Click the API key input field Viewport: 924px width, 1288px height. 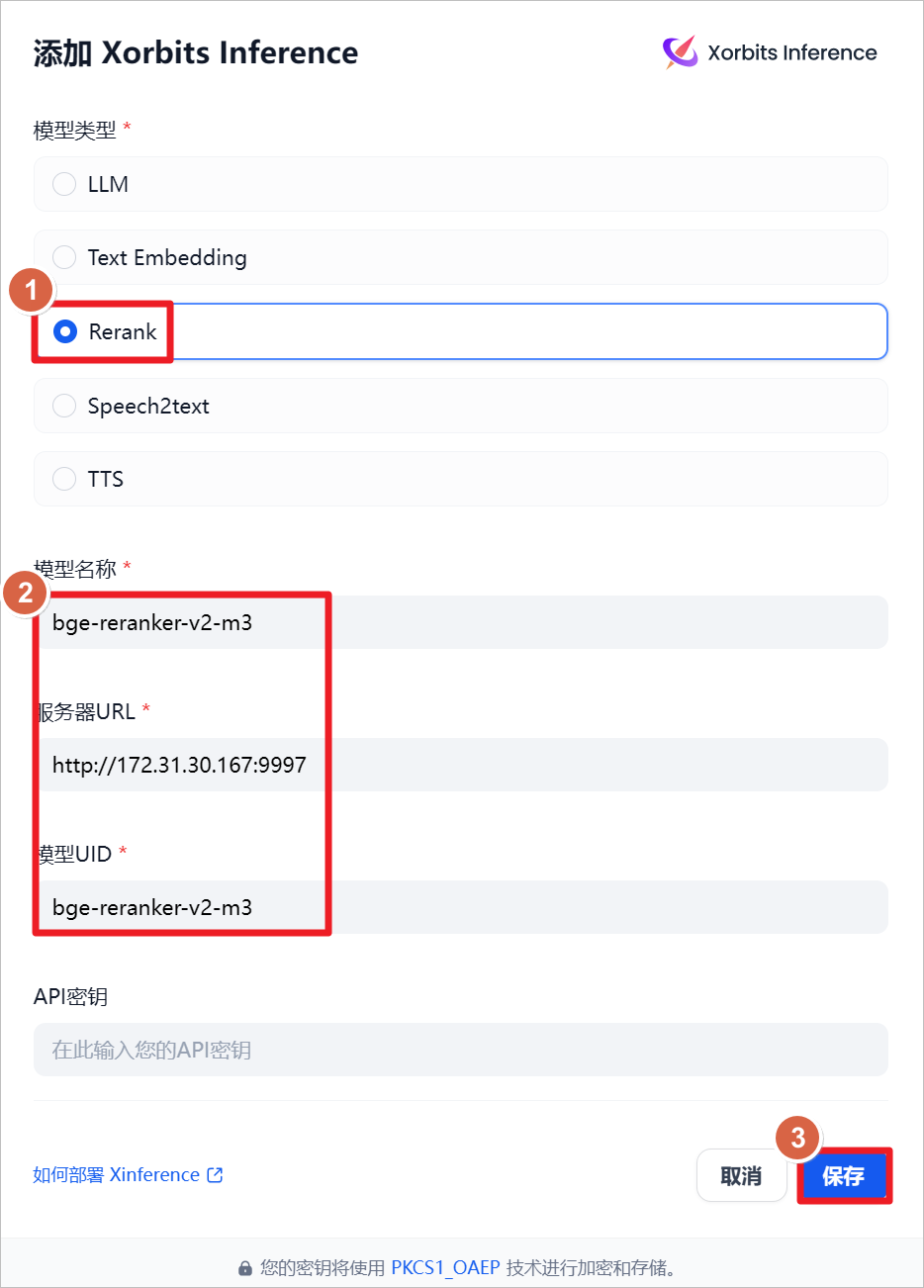pyautogui.click(x=460, y=1050)
